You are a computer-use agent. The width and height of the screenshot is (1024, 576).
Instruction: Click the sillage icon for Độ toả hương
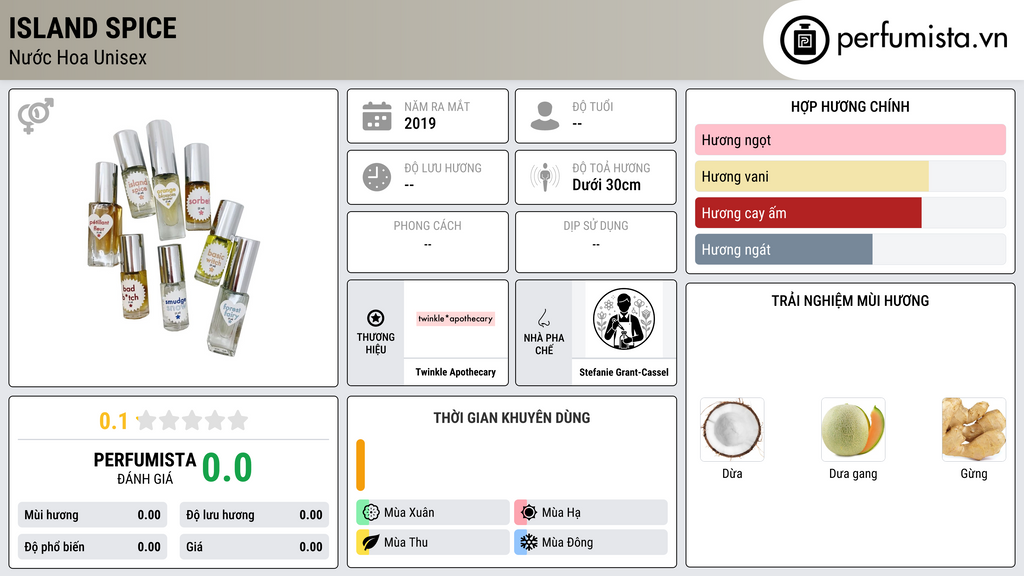pos(545,177)
